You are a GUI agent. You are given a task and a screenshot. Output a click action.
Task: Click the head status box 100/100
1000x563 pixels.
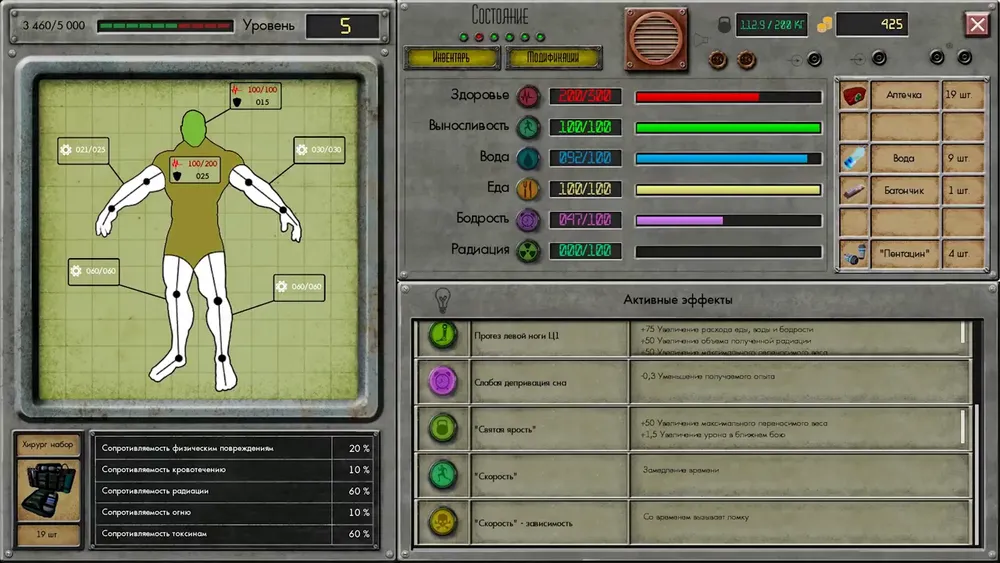[256, 96]
